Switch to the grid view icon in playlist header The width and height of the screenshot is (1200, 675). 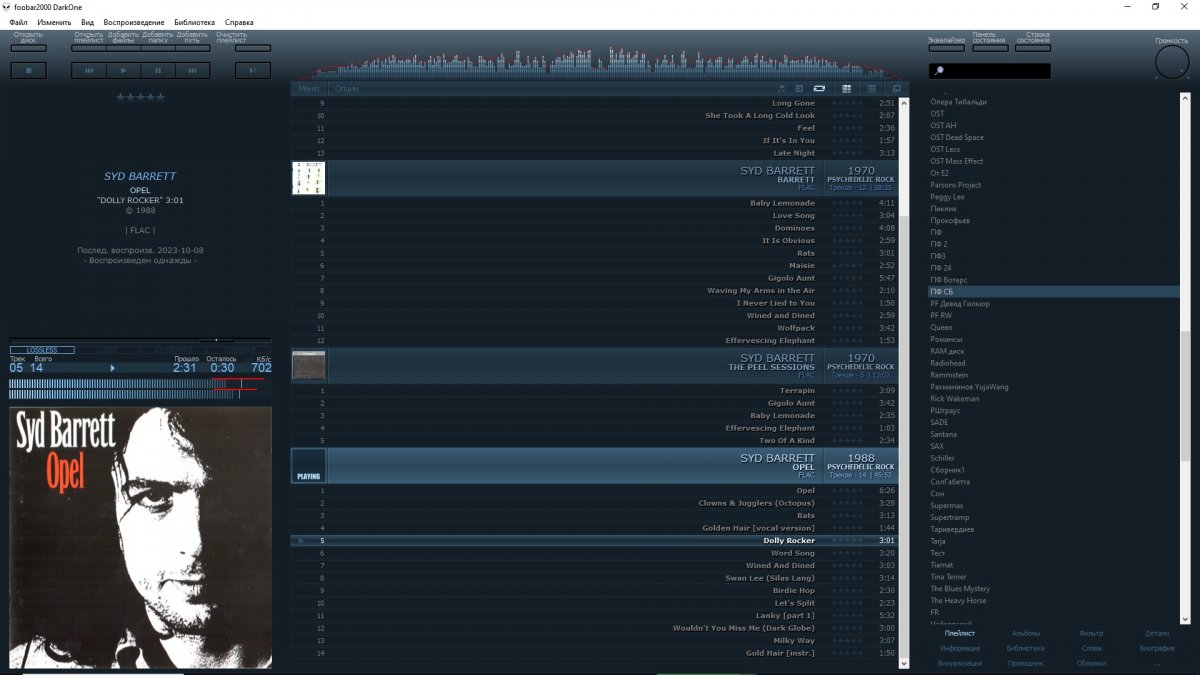pos(847,88)
